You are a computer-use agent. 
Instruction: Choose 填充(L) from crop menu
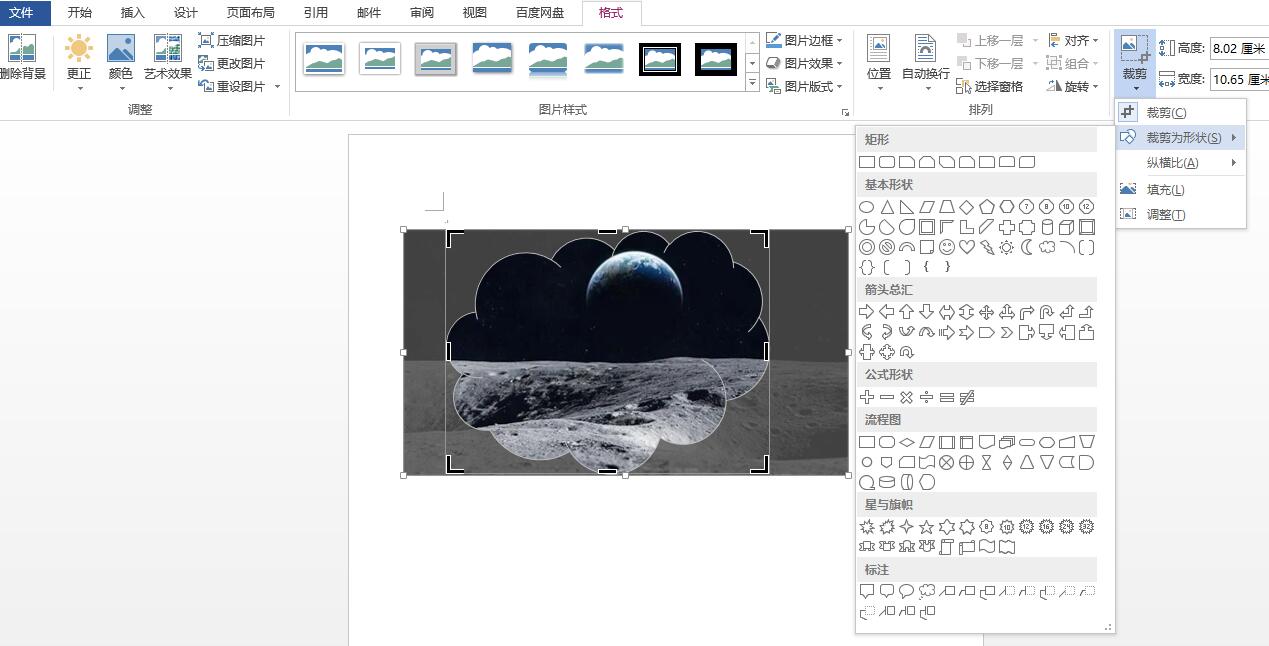pyautogui.click(x=1181, y=190)
